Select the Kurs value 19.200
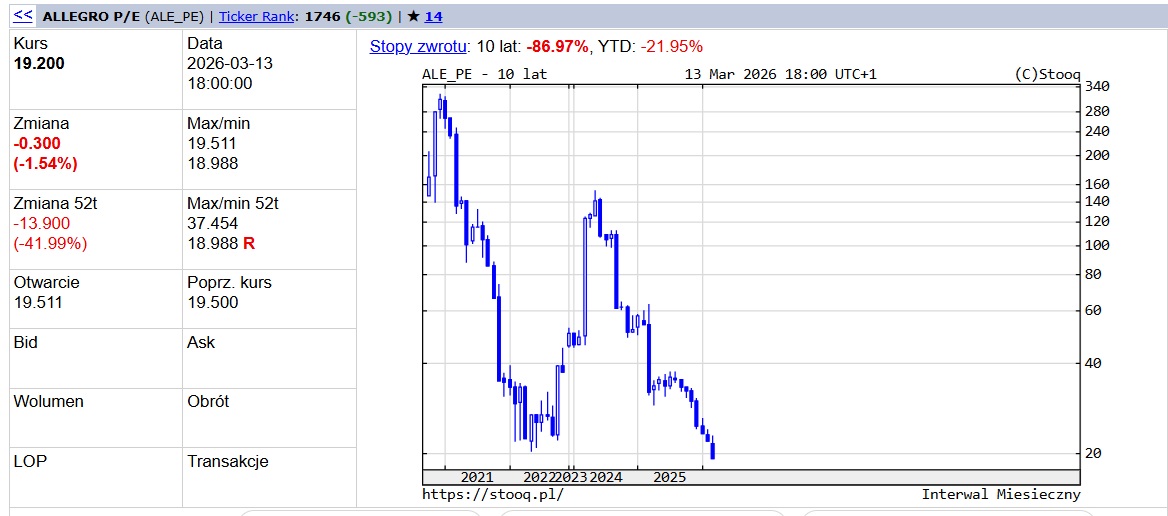 coord(39,64)
